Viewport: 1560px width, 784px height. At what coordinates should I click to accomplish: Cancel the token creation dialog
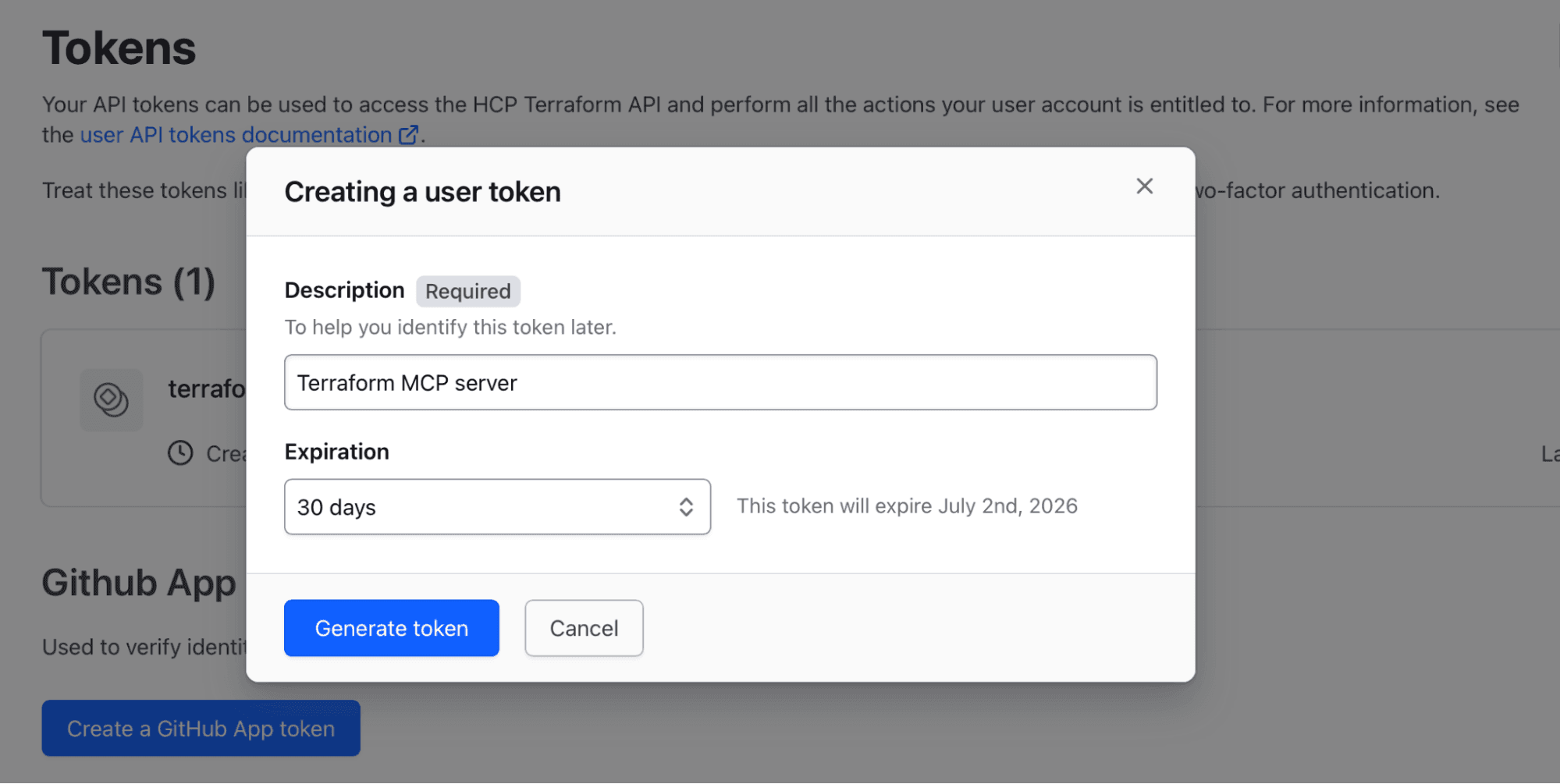tap(584, 628)
